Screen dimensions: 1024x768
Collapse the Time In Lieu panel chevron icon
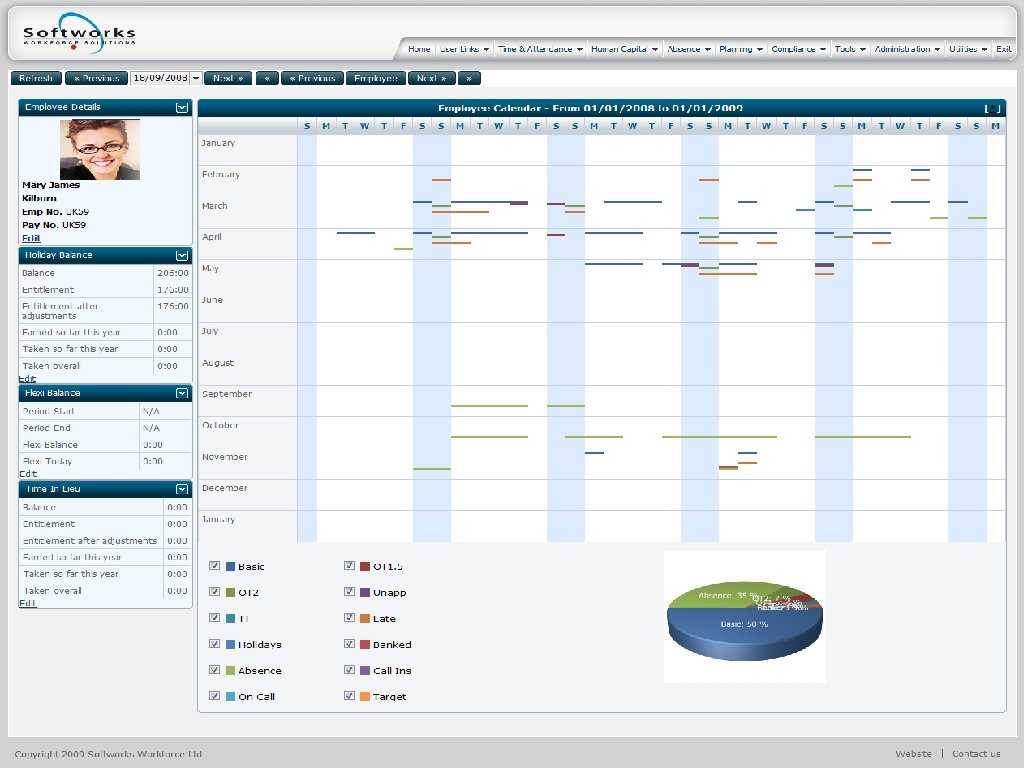tap(183, 489)
